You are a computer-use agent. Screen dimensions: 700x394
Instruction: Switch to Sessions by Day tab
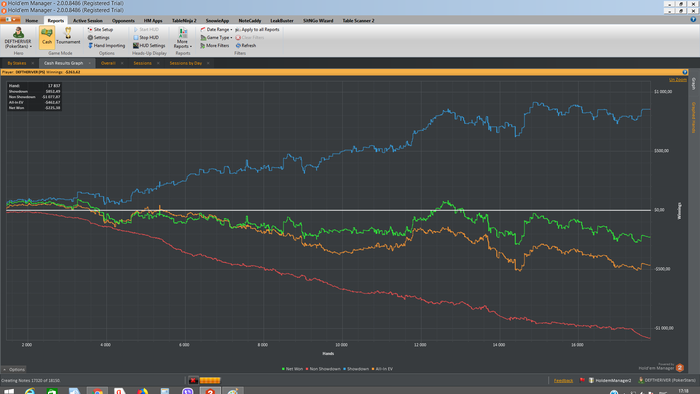tap(185, 63)
